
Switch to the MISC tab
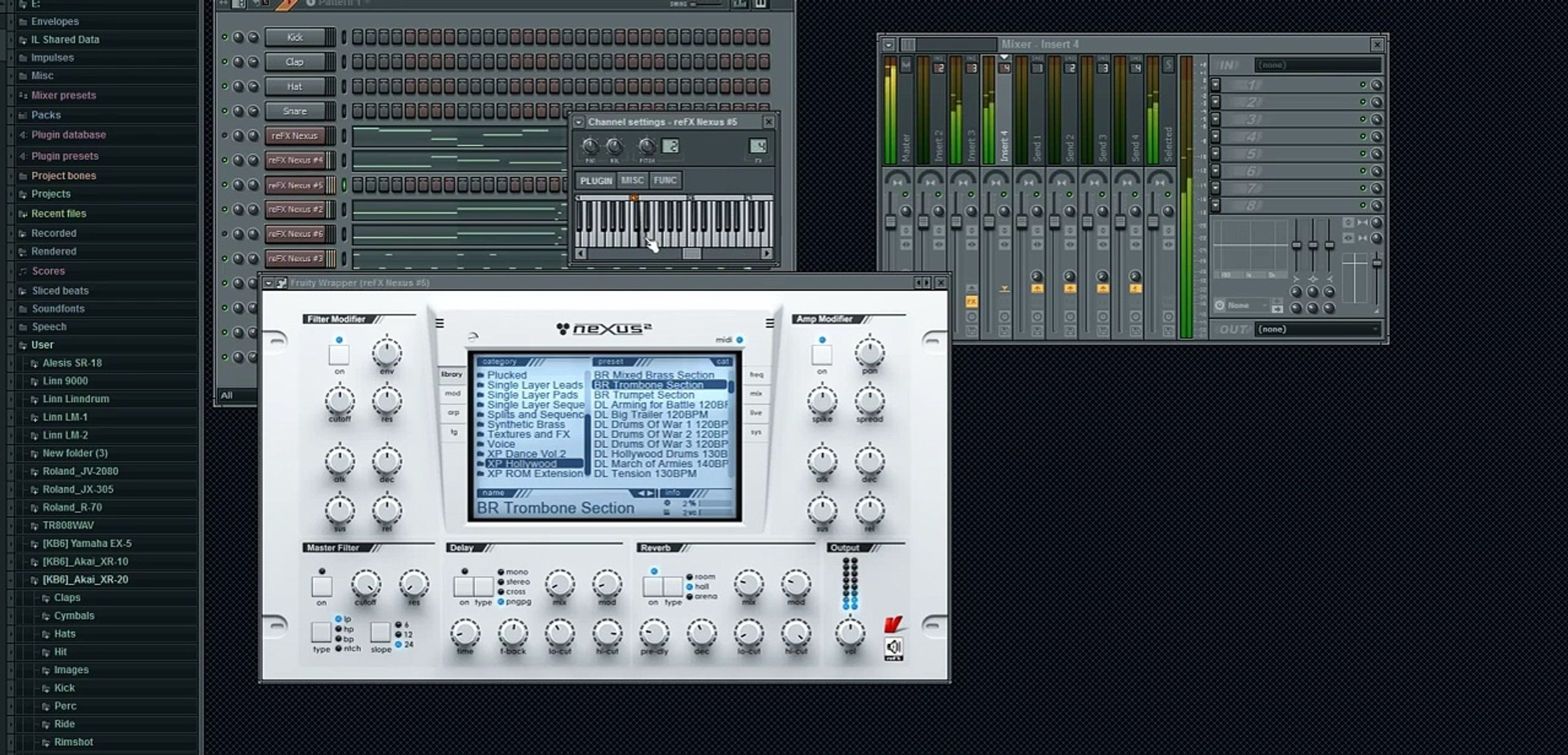pos(632,180)
